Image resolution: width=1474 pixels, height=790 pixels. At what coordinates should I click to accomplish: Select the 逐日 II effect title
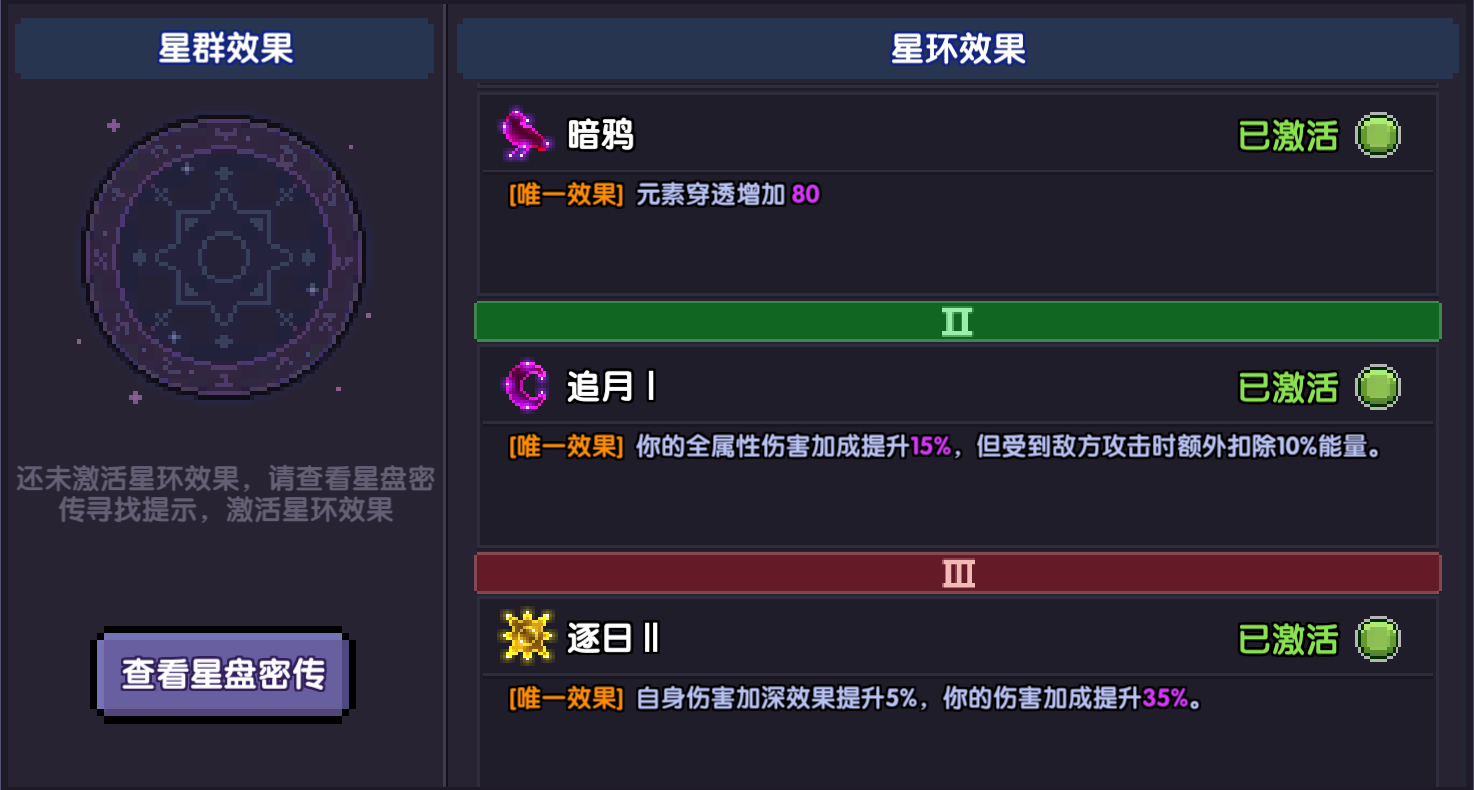[x=613, y=639]
